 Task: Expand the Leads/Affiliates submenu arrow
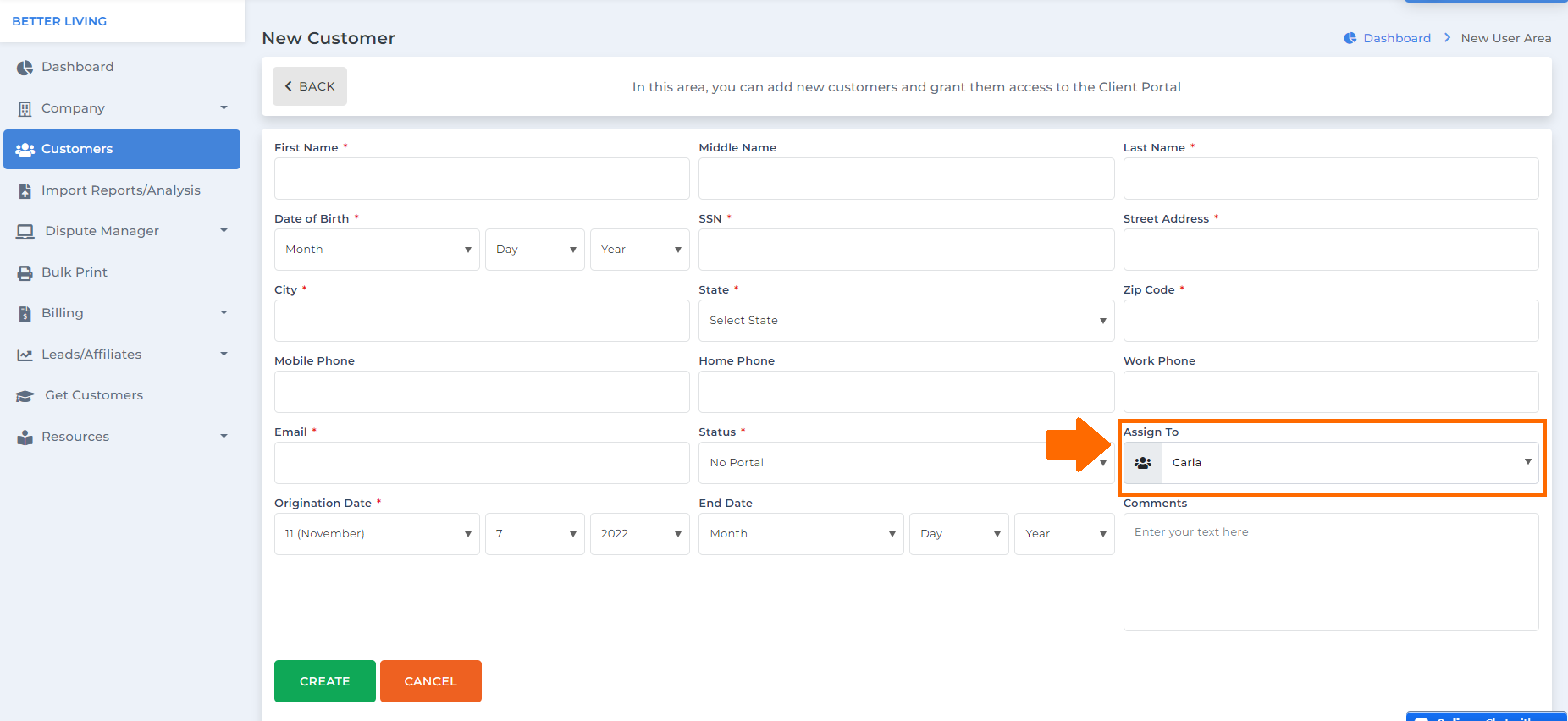(x=224, y=354)
